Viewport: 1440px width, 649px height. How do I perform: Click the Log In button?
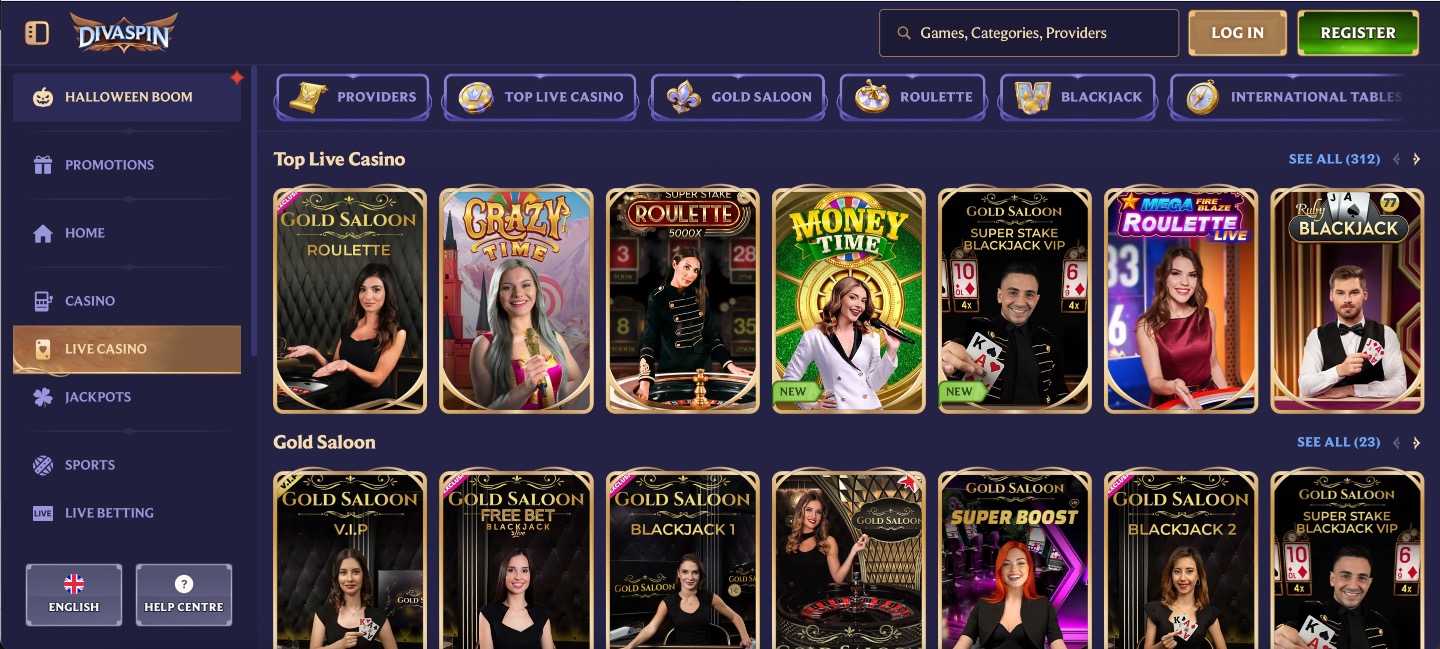[x=1237, y=33]
